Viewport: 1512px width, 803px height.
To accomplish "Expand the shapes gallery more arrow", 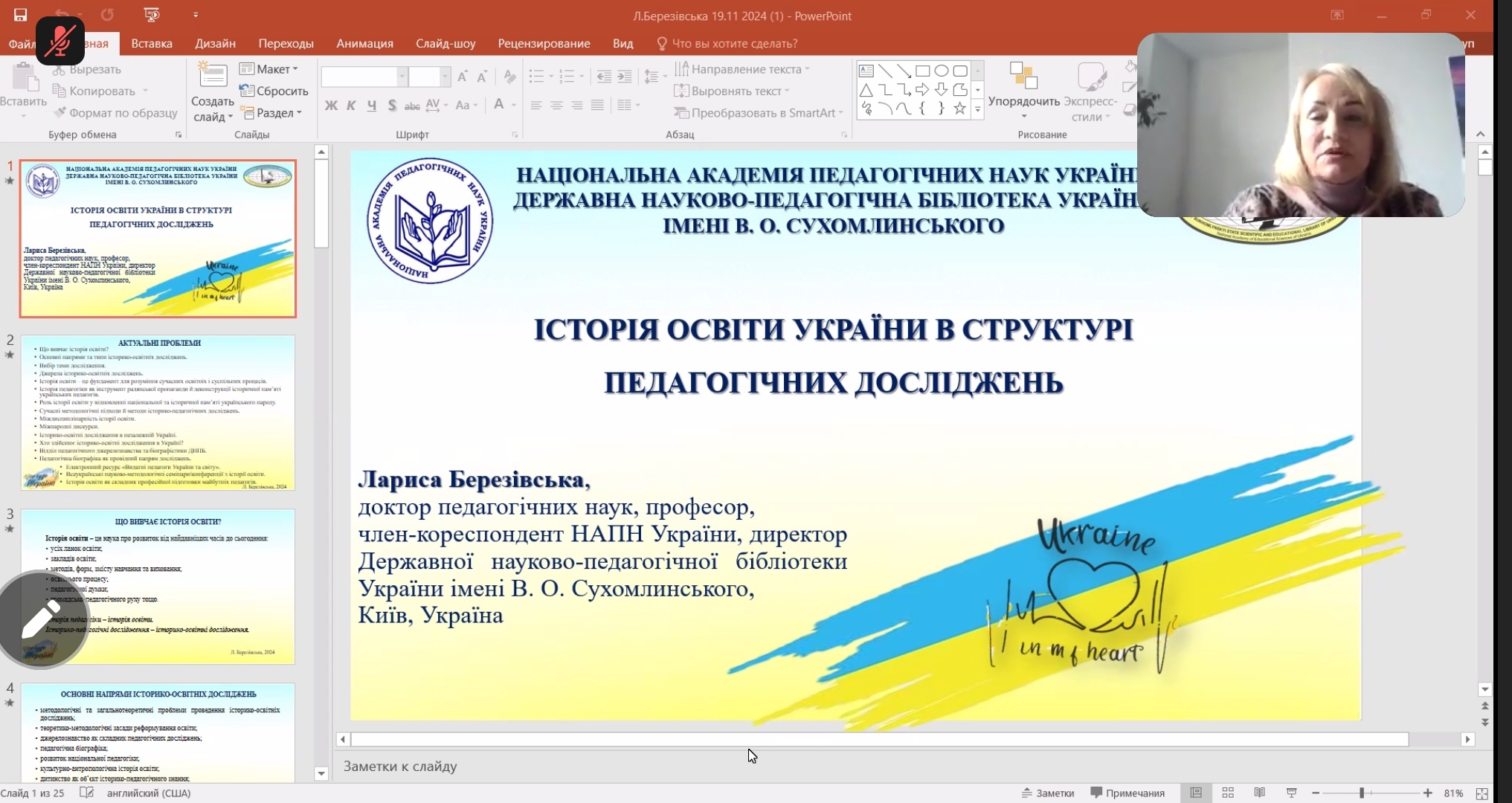I will (x=978, y=109).
